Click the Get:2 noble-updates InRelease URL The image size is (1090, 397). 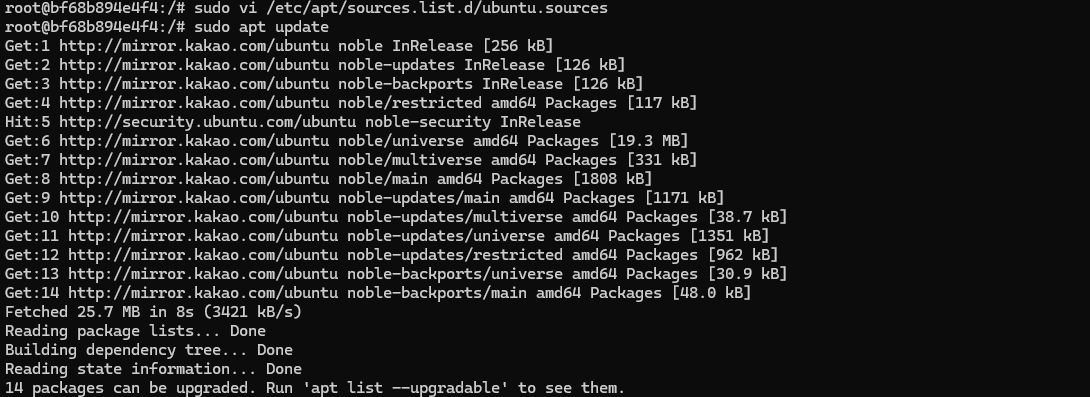click(x=194, y=65)
